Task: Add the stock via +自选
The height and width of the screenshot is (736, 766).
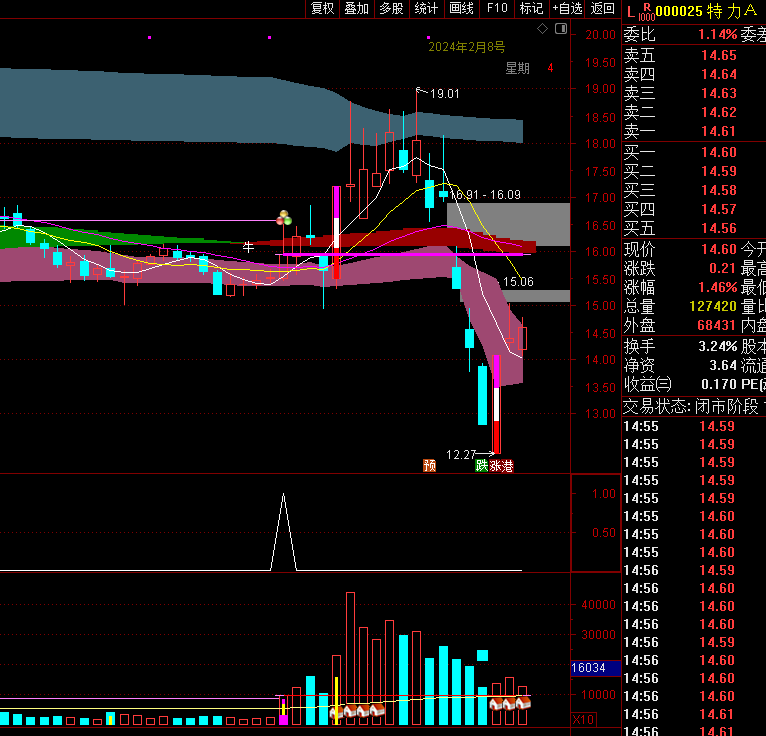Action: pos(567,8)
